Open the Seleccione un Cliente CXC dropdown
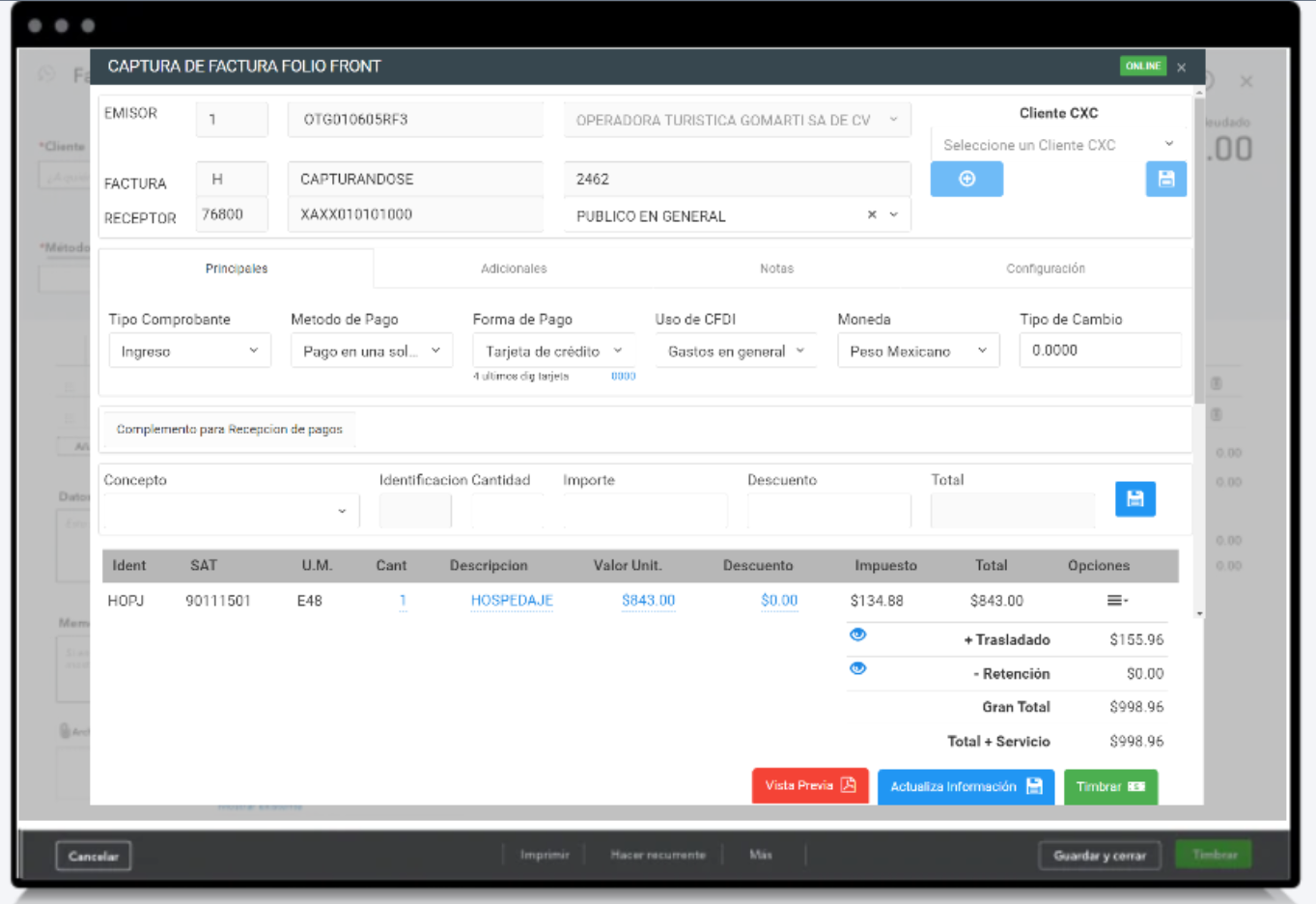 click(x=1057, y=145)
